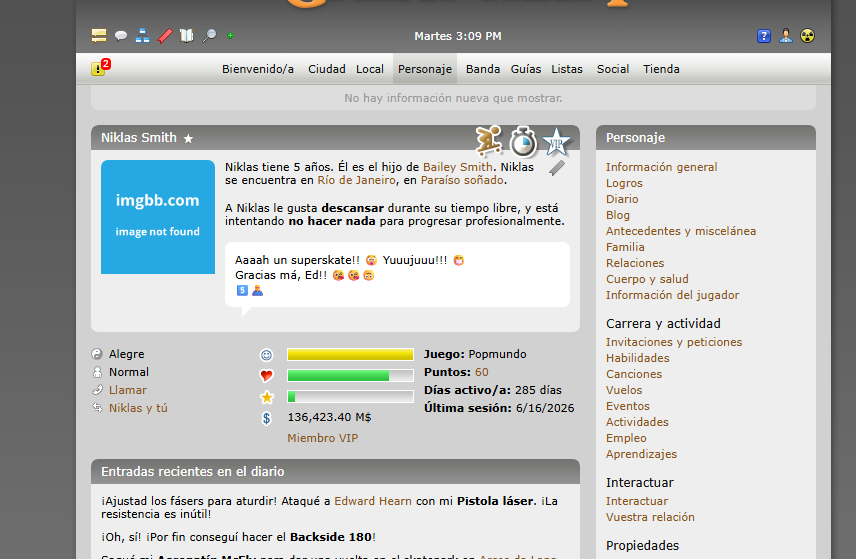Open Eventos in the sidebar
Image resolution: width=856 pixels, height=559 pixels.
pos(627,406)
